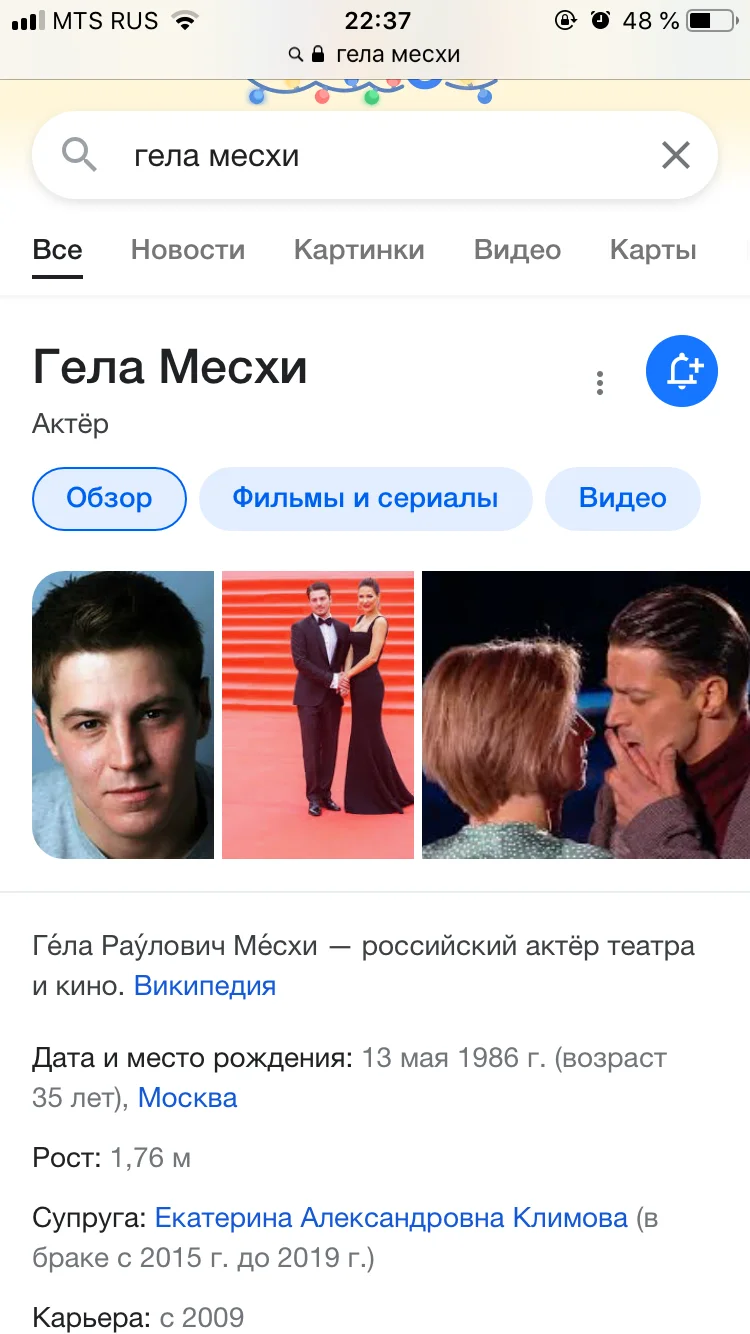Select the Видео chip below actor name
Image resolution: width=750 pixels, height=1334 pixels.
coord(623,498)
